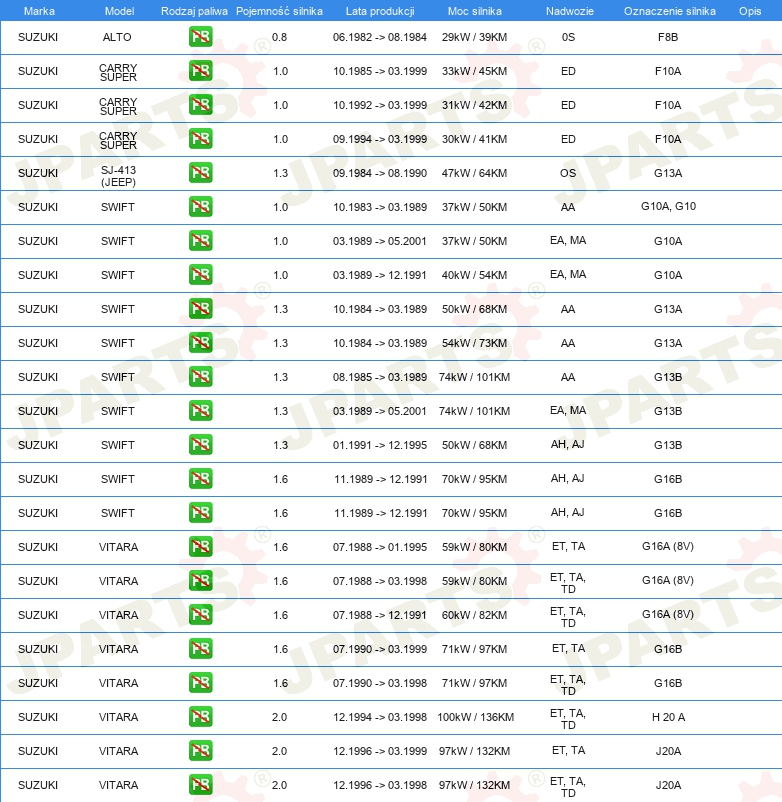
Task: Click the date range 12.1996 -> 03.1999
Action: (380, 751)
